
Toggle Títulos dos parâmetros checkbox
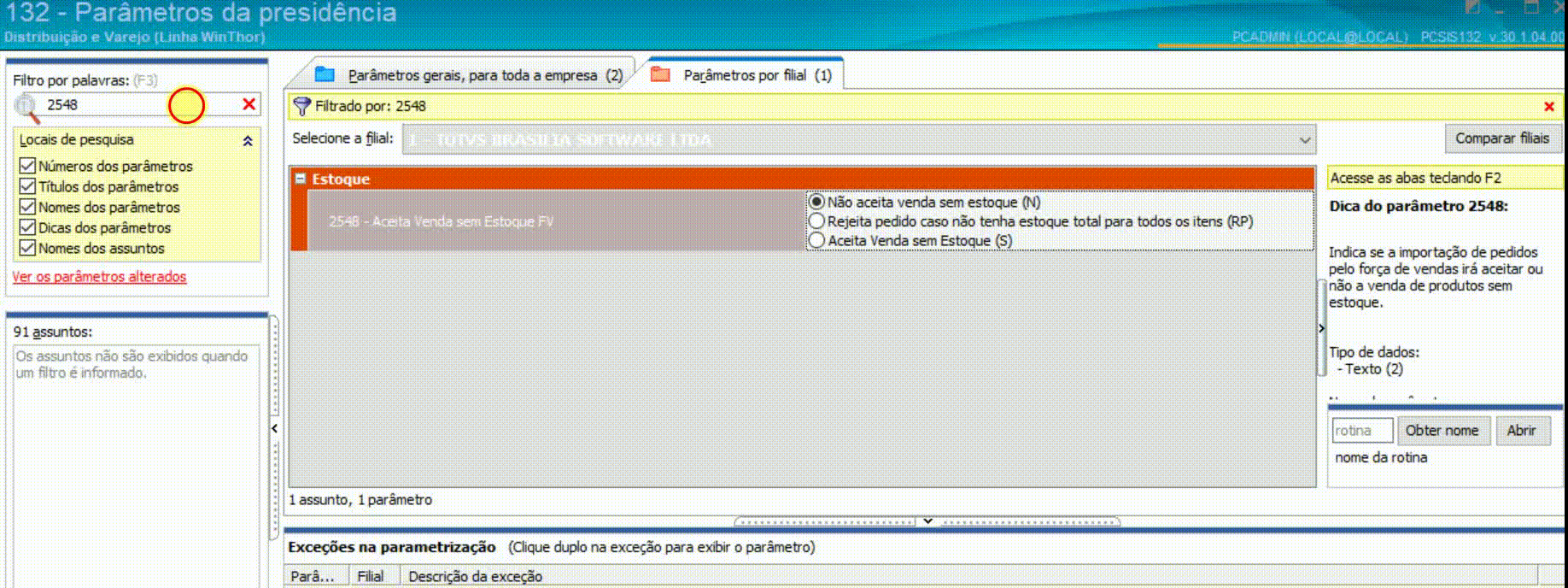coord(27,186)
